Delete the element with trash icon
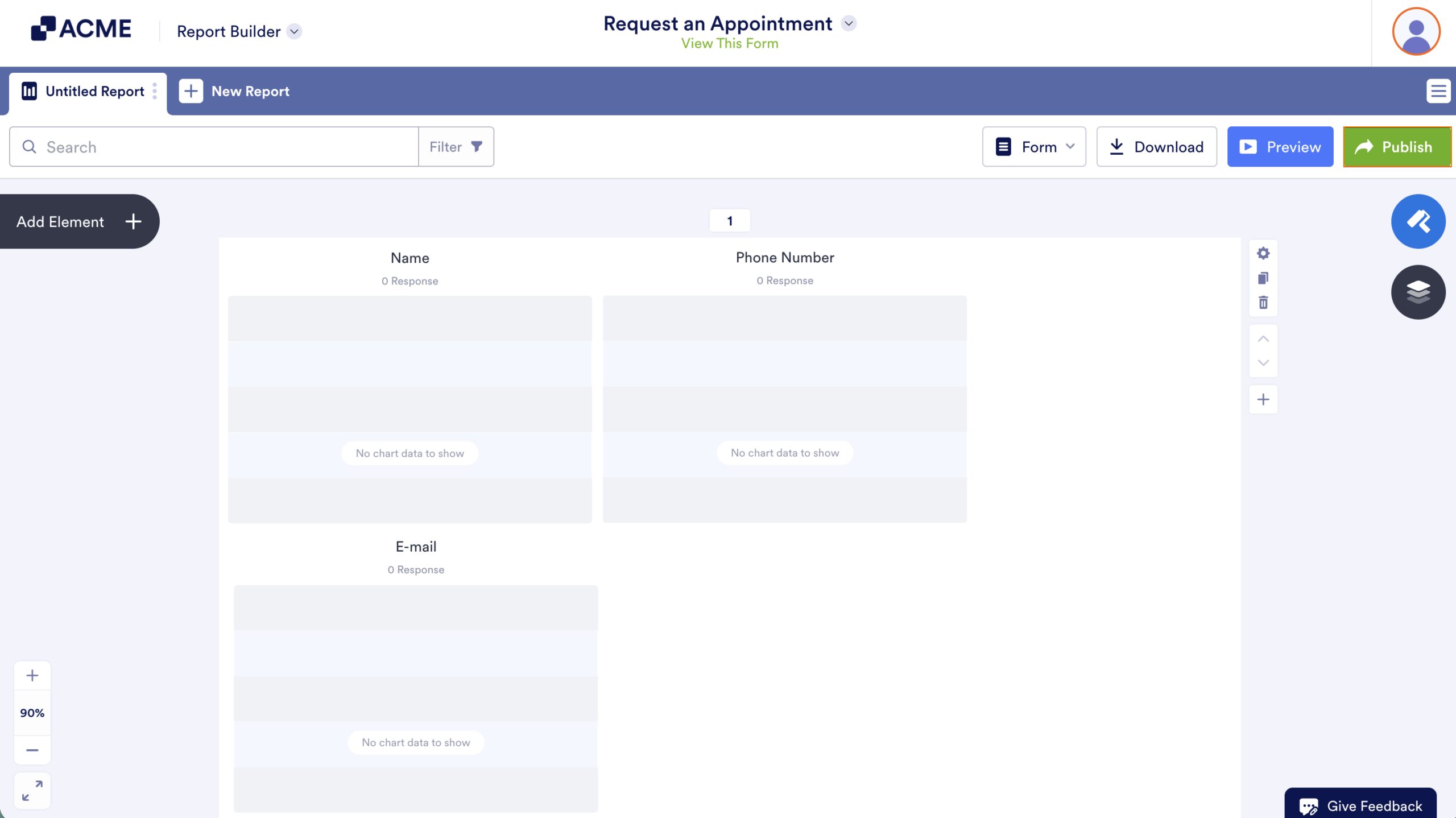Screen dimensions: 1456x818 point(1263,303)
